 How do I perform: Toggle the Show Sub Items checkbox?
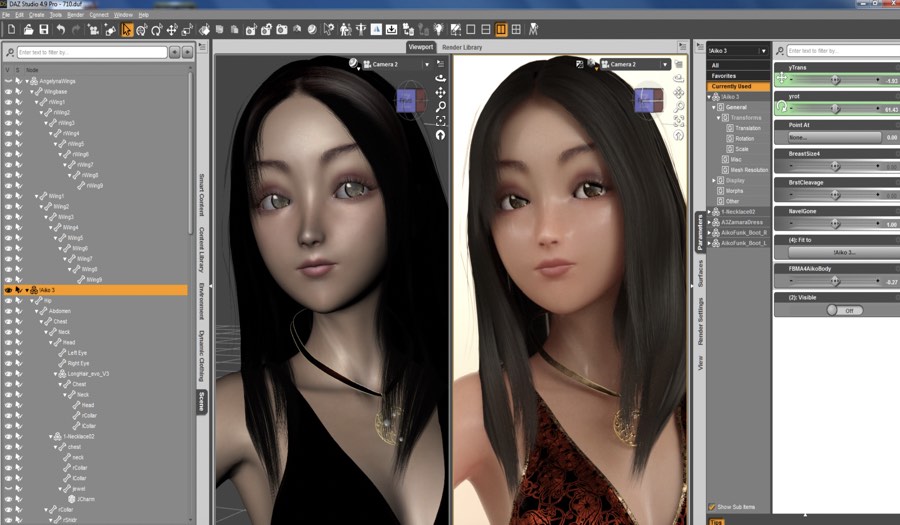pos(712,507)
